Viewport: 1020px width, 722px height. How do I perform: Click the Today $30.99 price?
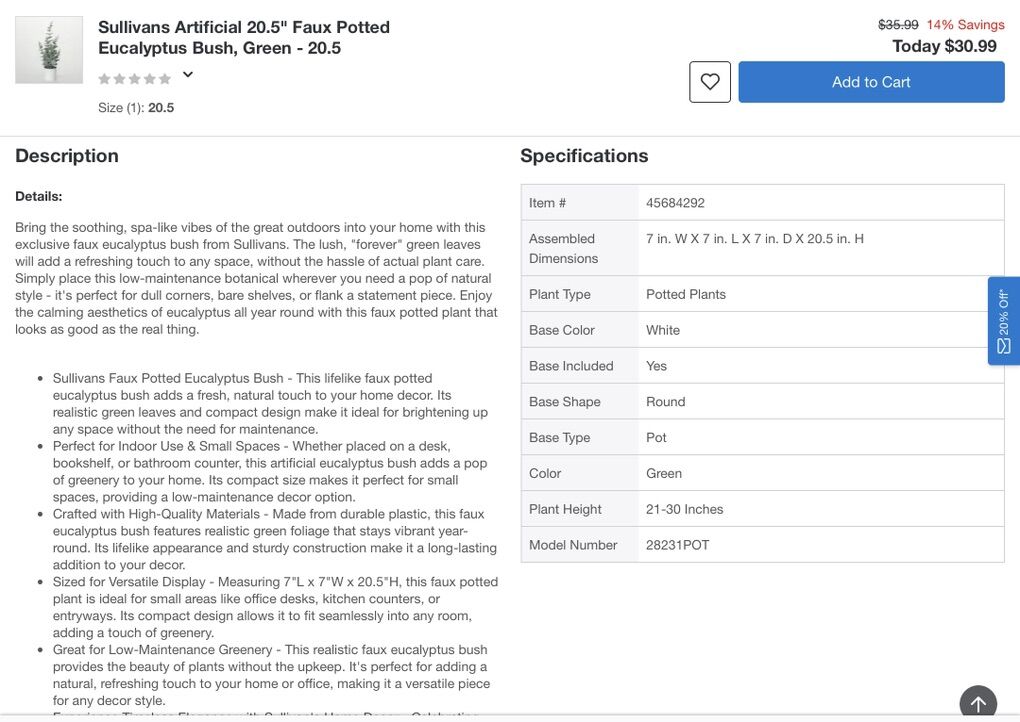(944, 45)
